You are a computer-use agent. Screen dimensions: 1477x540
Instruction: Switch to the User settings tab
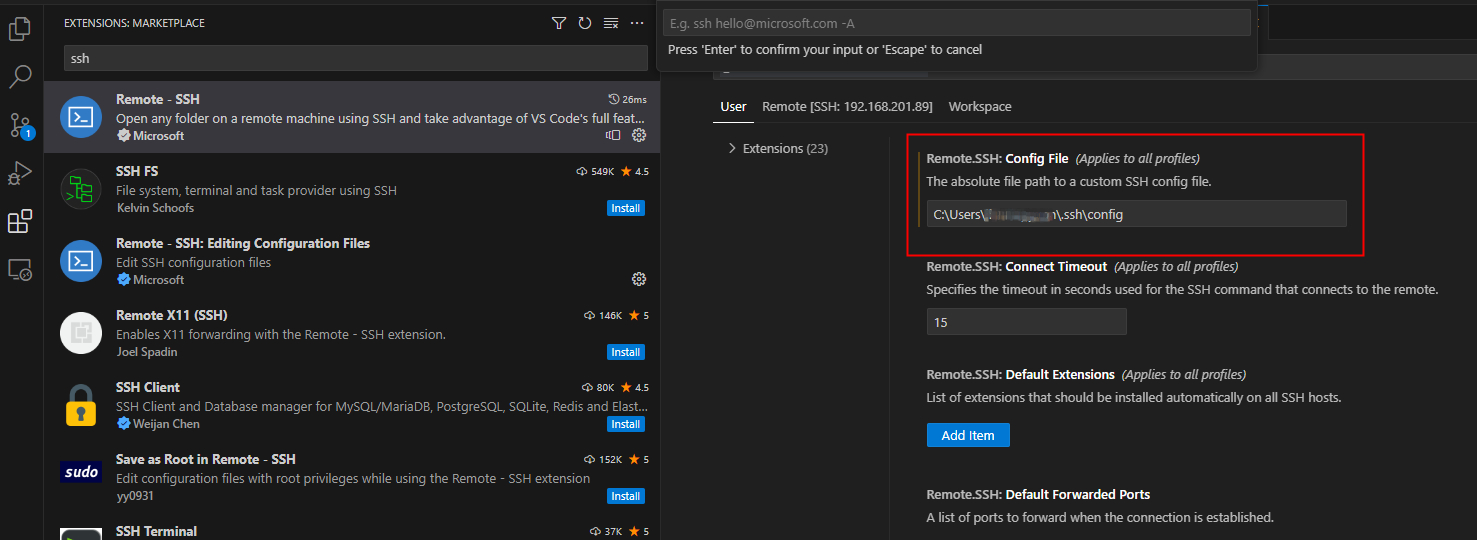coord(734,106)
